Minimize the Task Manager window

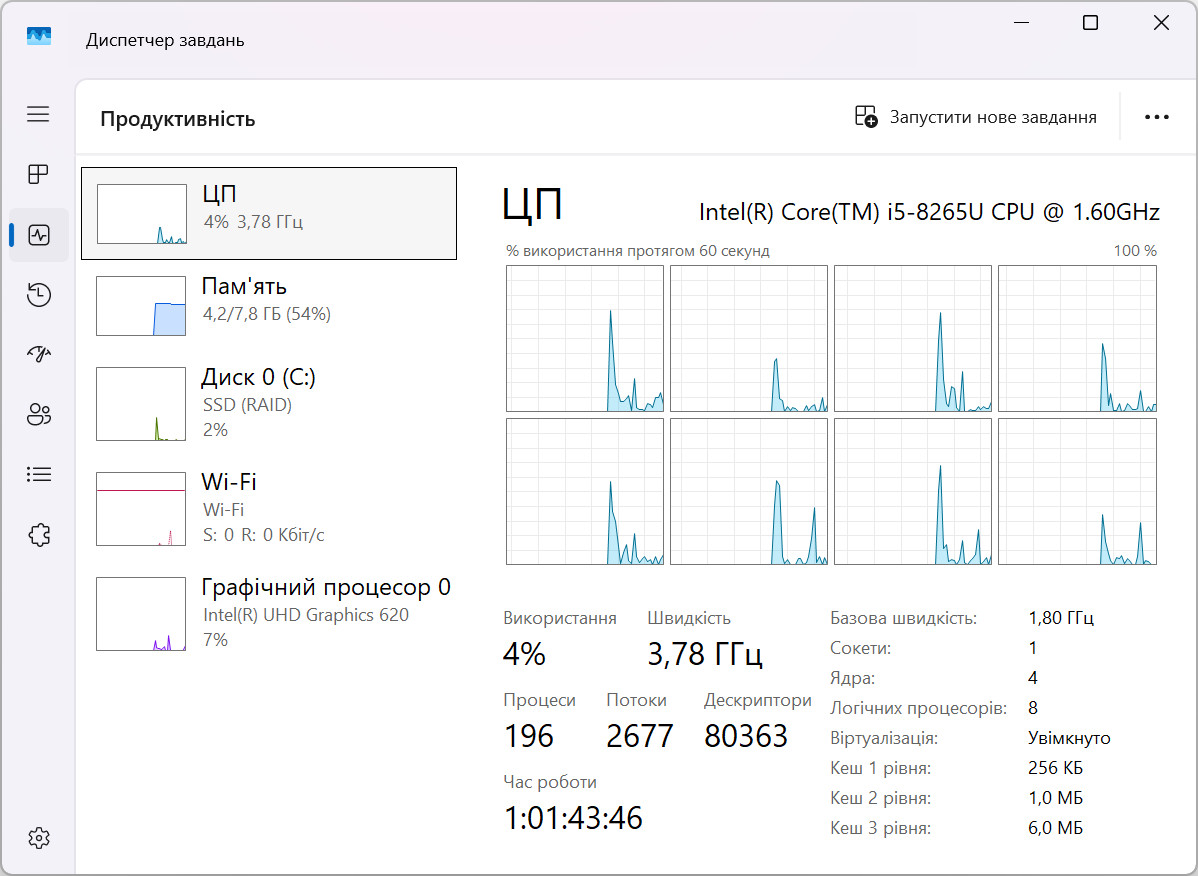pyautogui.click(x=1022, y=23)
